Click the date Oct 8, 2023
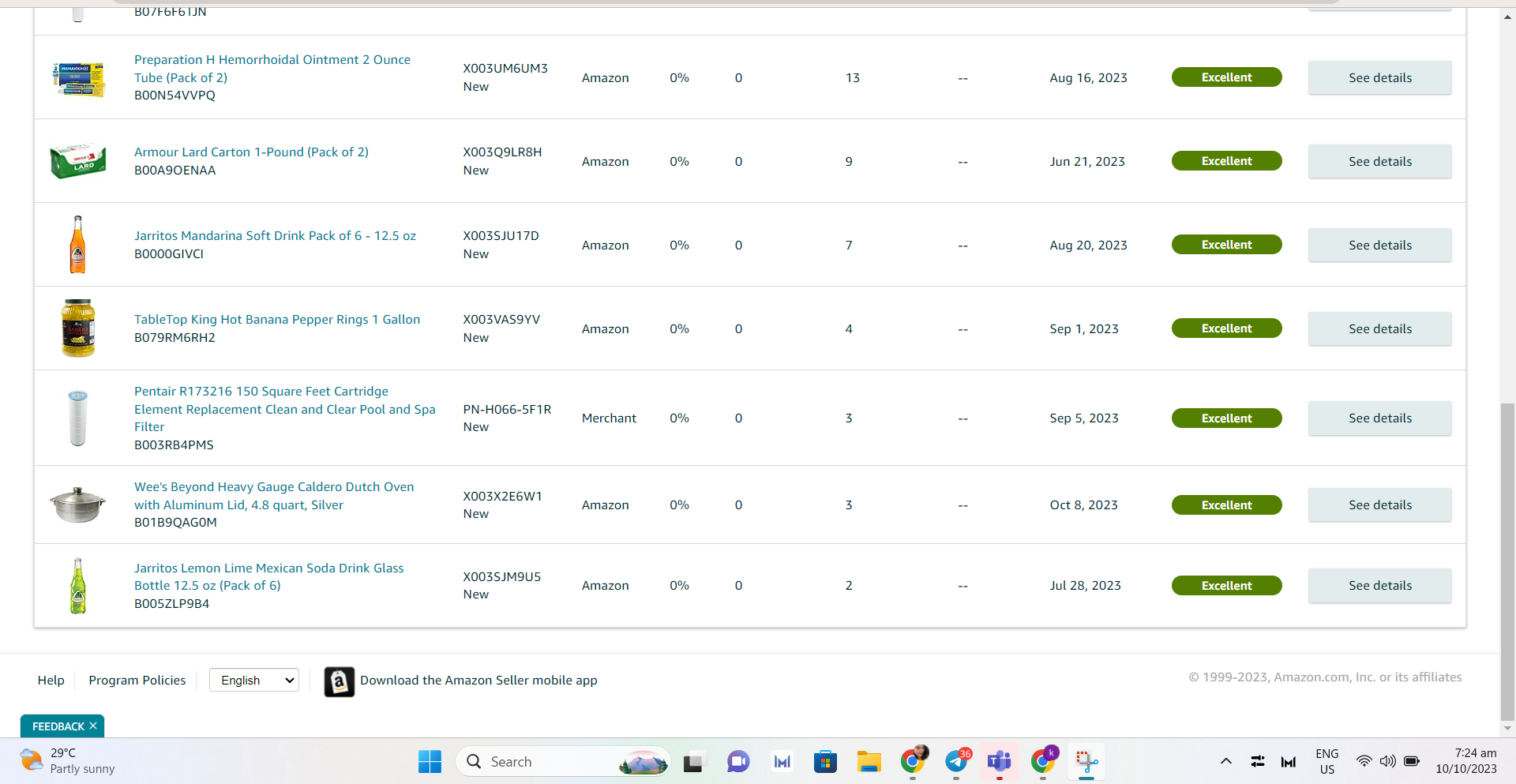 click(1083, 505)
